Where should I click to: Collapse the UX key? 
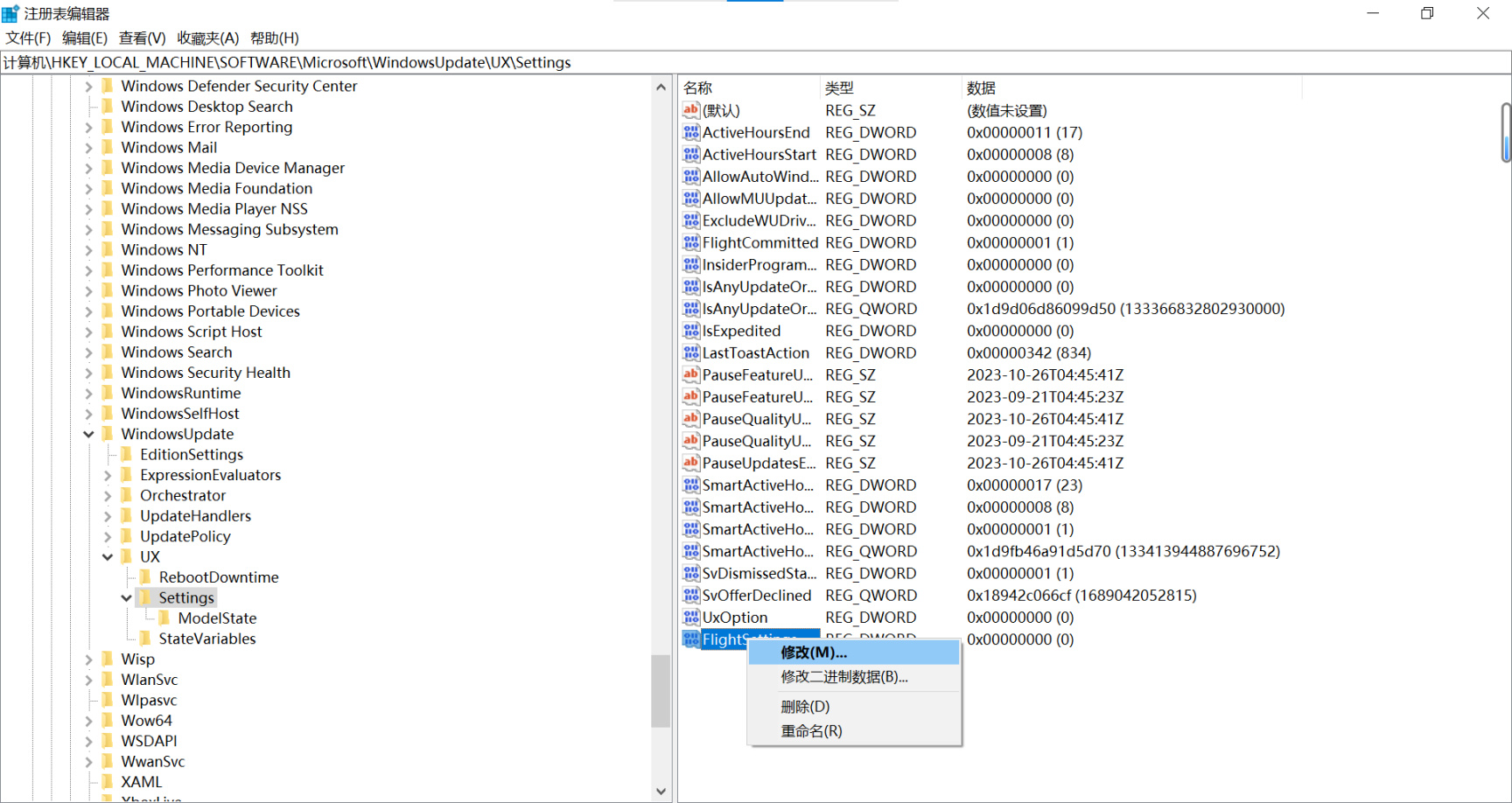tap(108, 556)
